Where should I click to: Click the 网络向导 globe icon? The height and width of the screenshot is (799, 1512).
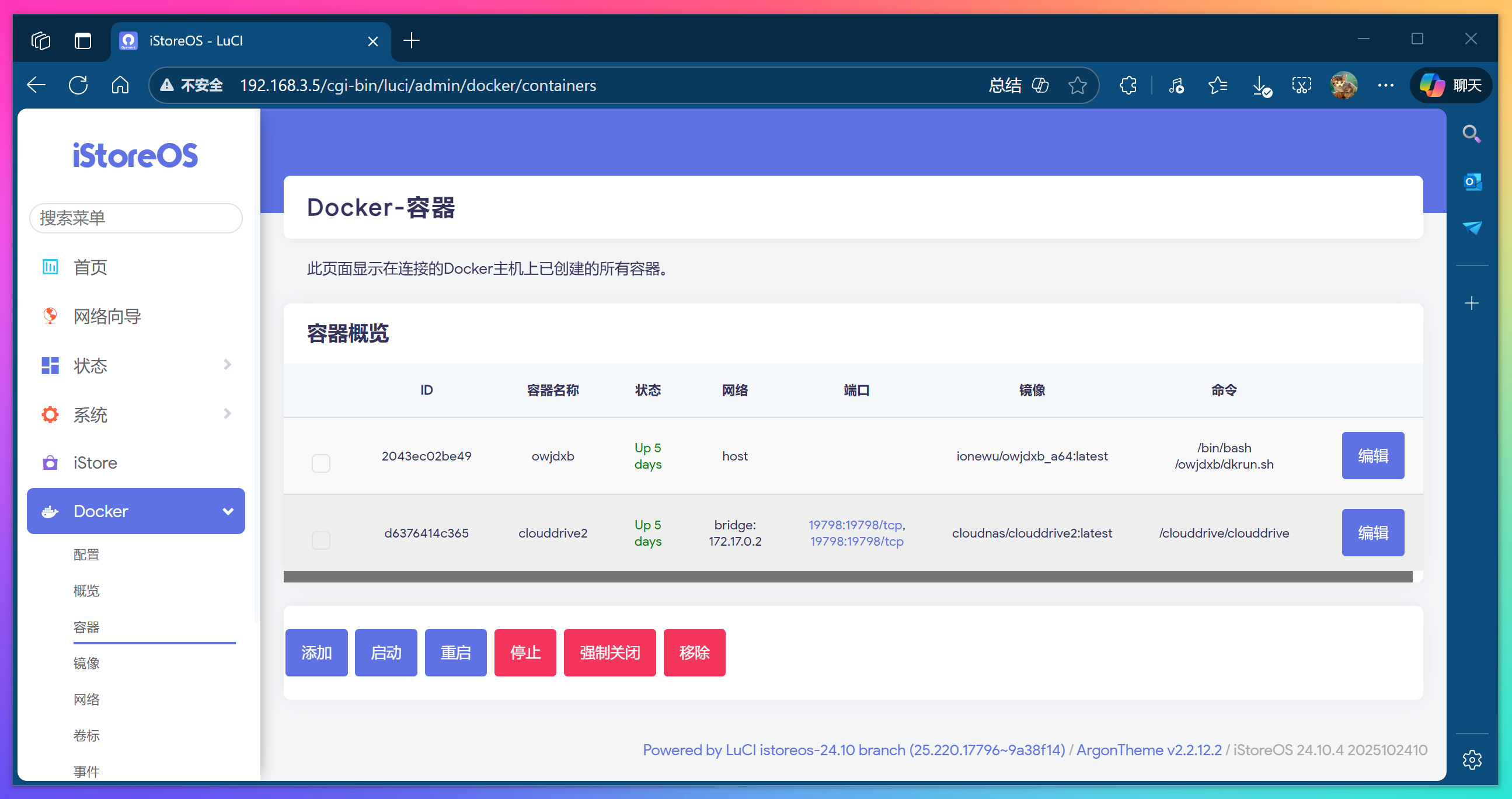(x=50, y=316)
